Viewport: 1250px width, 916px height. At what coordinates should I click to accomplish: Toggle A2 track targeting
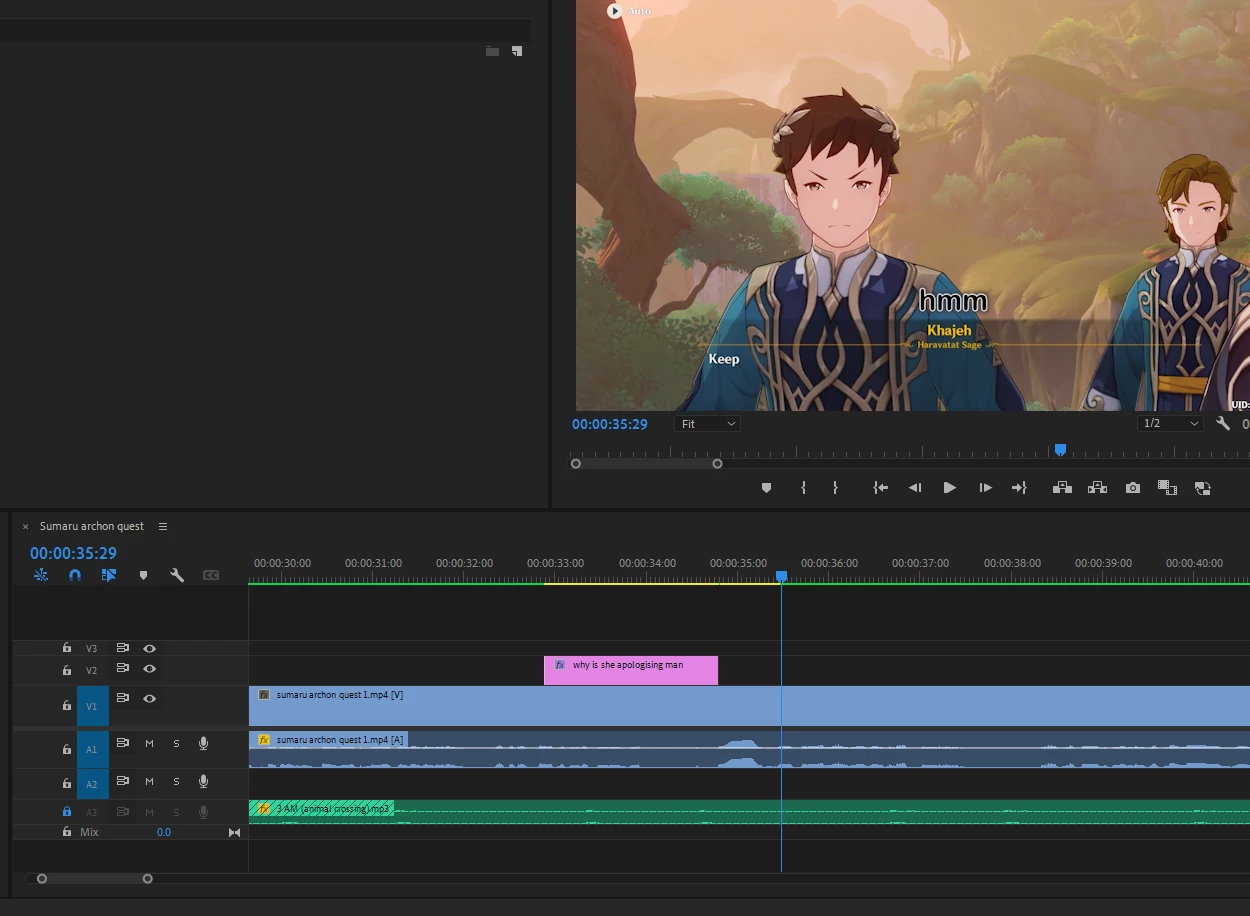(x=93, y=785)
